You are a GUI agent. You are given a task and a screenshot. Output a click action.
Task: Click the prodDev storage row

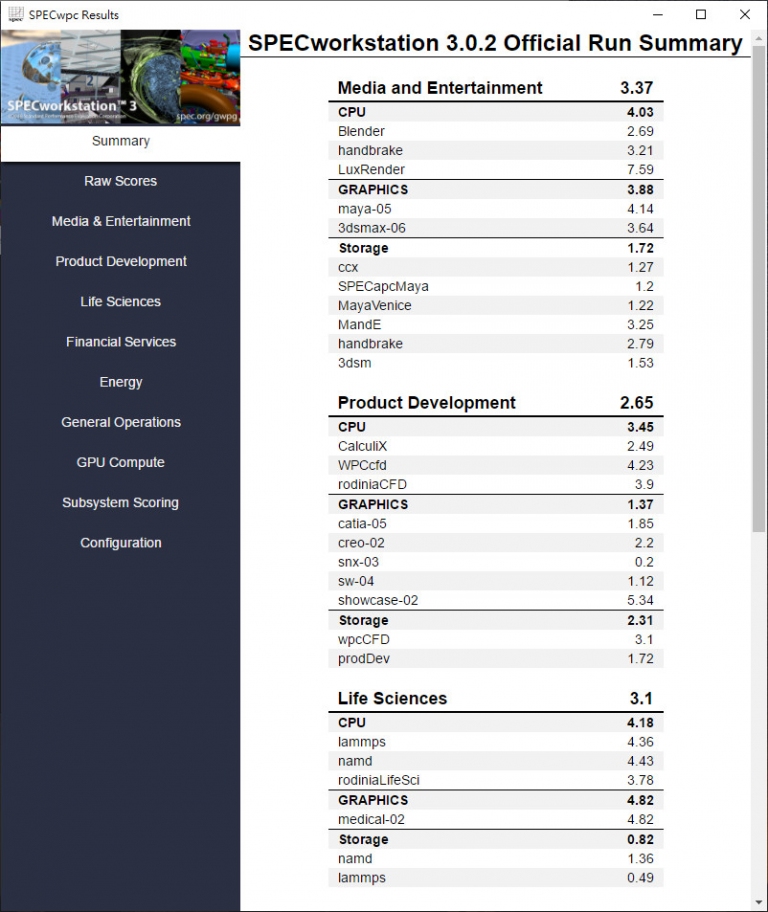click(496, 658)
